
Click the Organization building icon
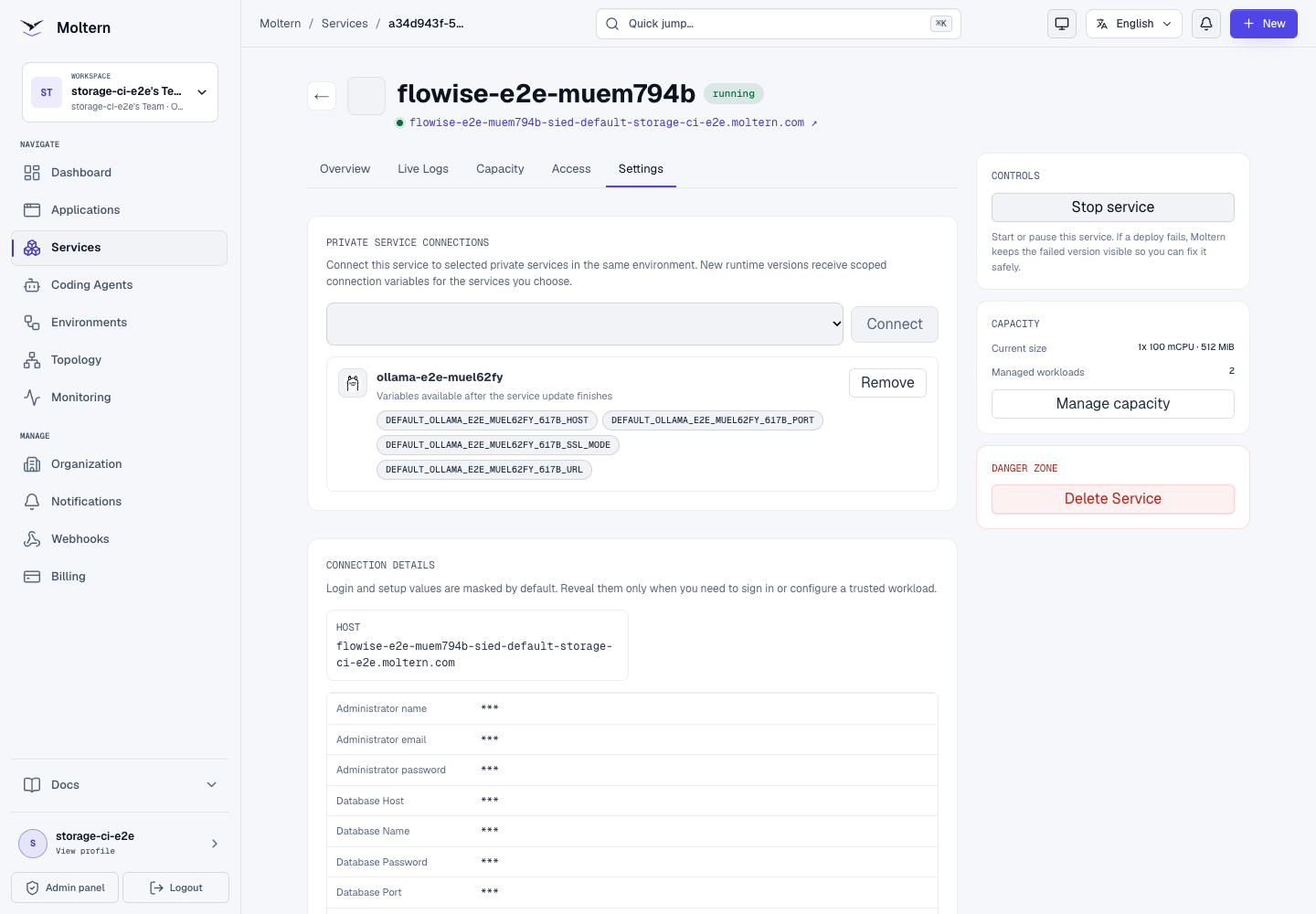(x=32, y=464)
